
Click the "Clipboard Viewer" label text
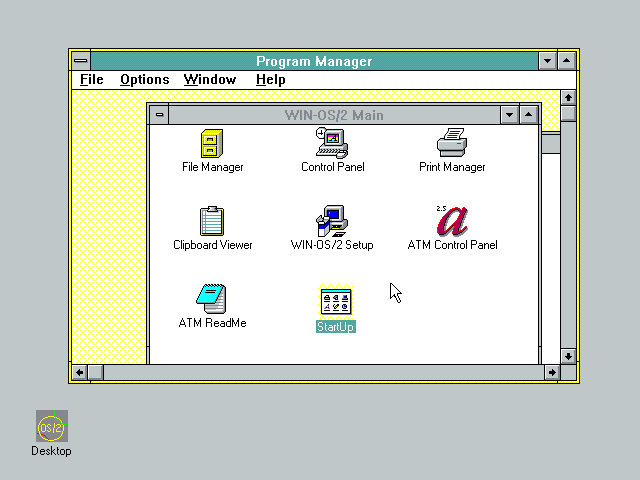212,245
